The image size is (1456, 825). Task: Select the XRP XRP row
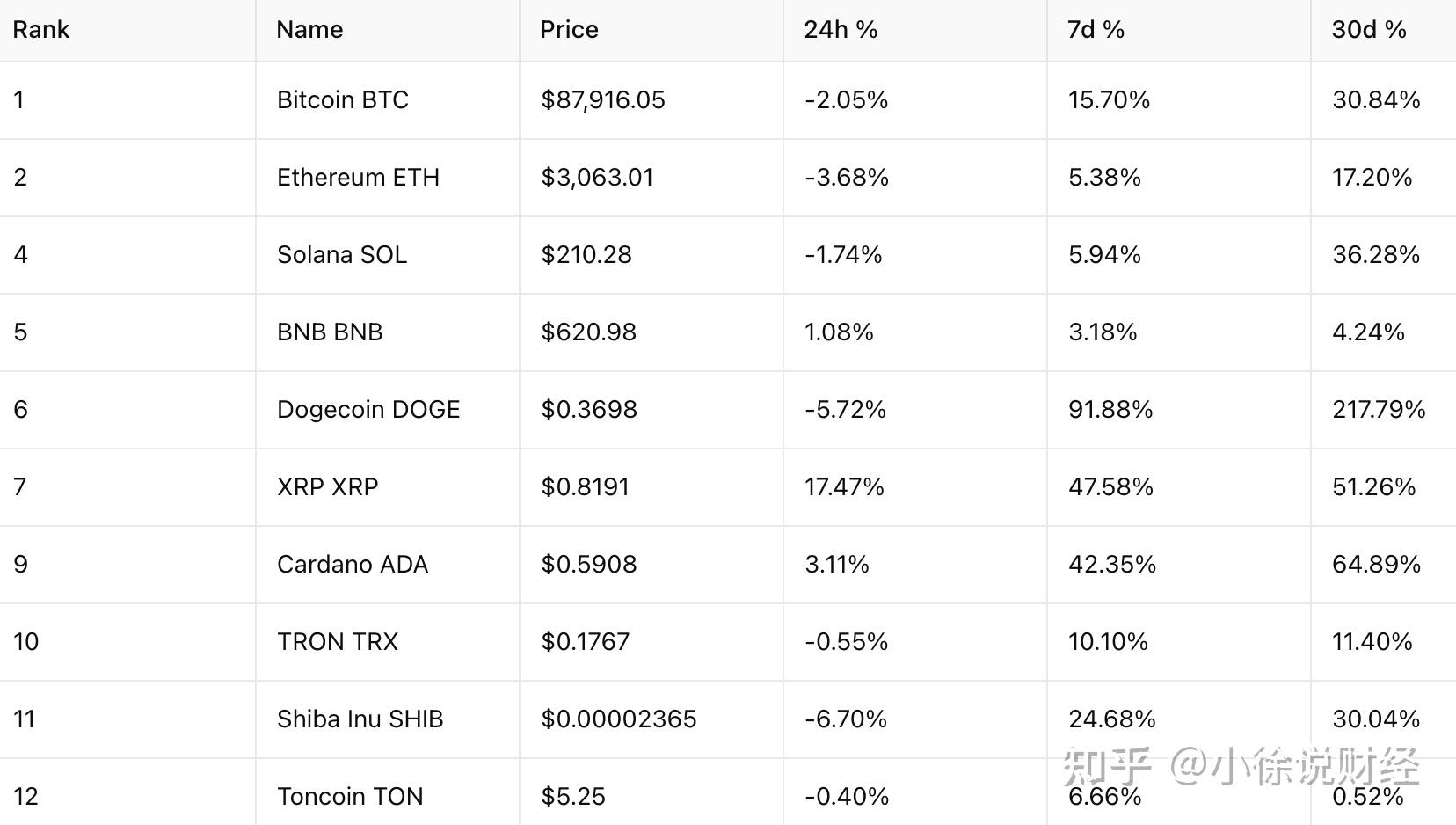[327, 487]
